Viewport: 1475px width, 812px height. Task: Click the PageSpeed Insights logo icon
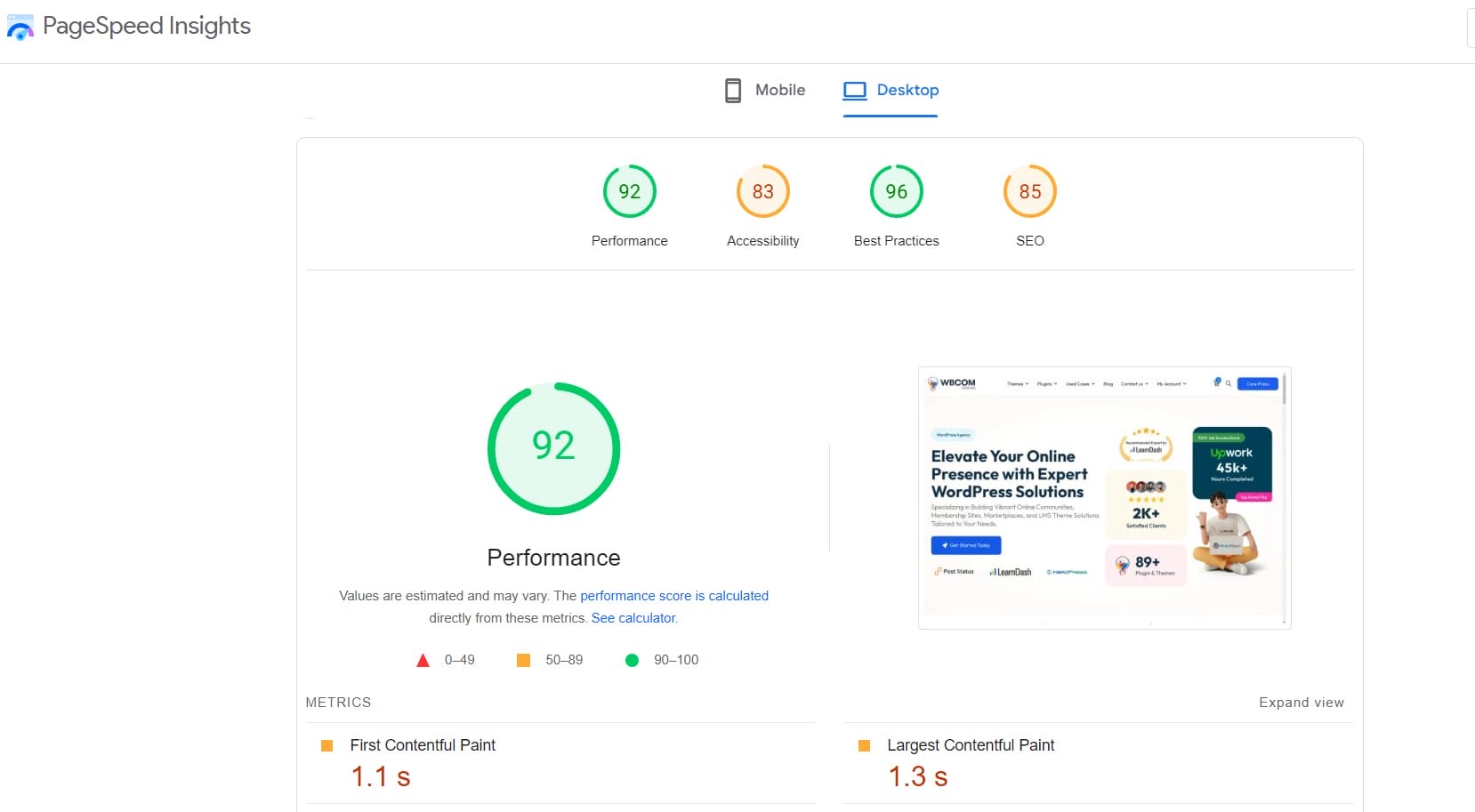20,28
